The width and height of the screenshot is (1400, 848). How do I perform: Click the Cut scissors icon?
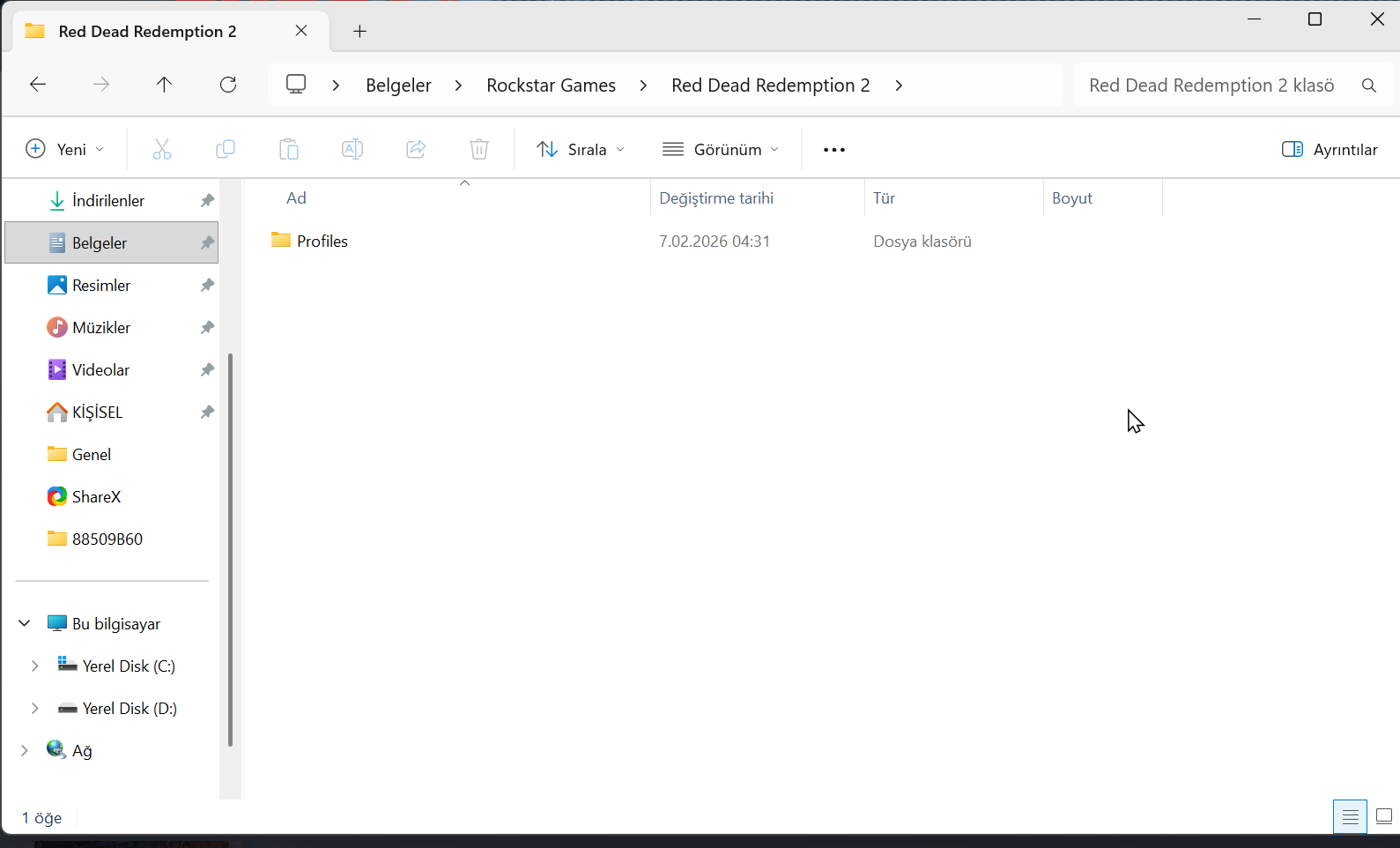[x=162, y=149]
